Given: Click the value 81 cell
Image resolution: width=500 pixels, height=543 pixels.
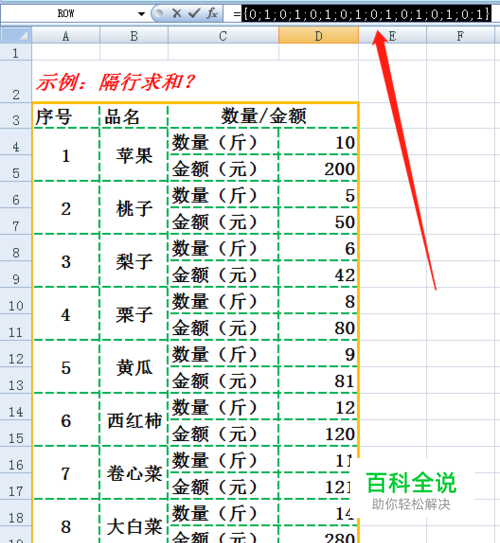Looking at the screenshot, I should [x=318, y=381].
